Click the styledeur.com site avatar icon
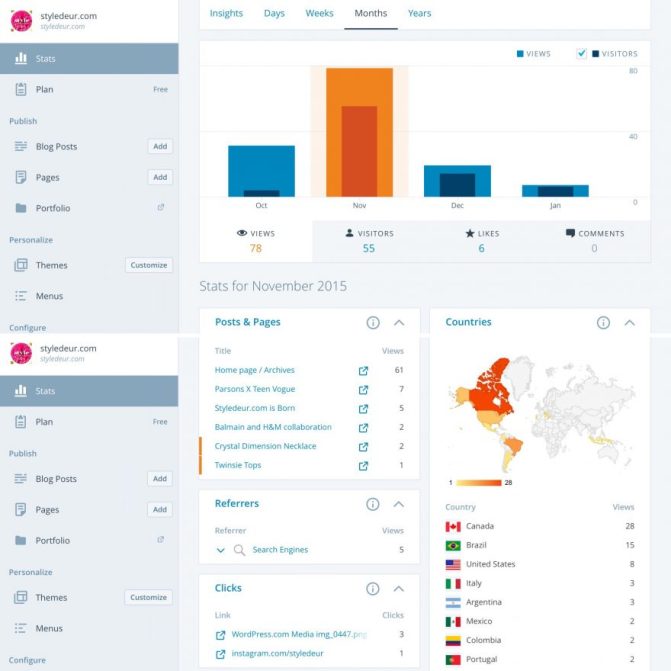The image size is (671, 671). tap(22, 20)
